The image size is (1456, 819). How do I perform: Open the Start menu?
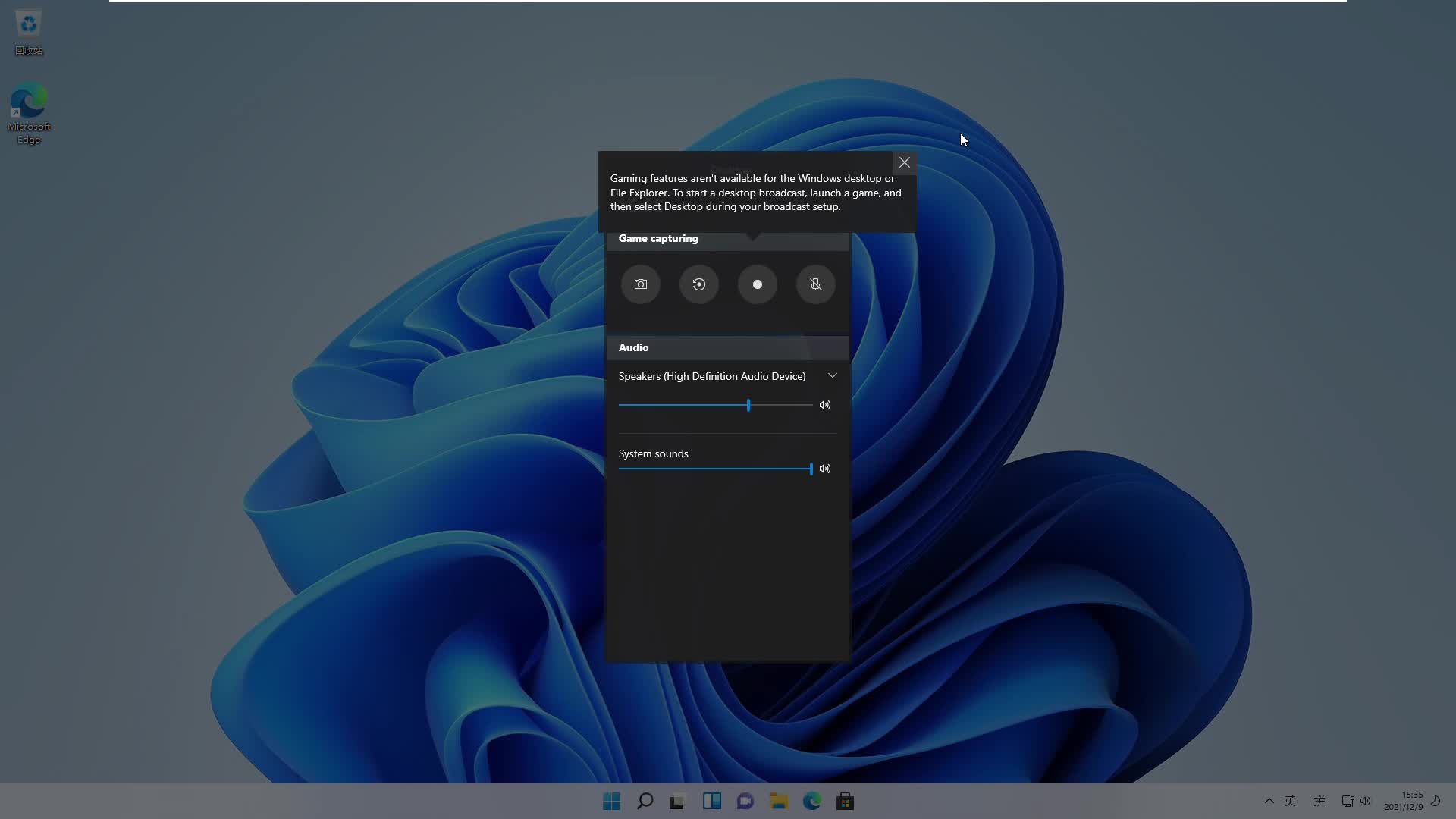[x=611, y=800]
